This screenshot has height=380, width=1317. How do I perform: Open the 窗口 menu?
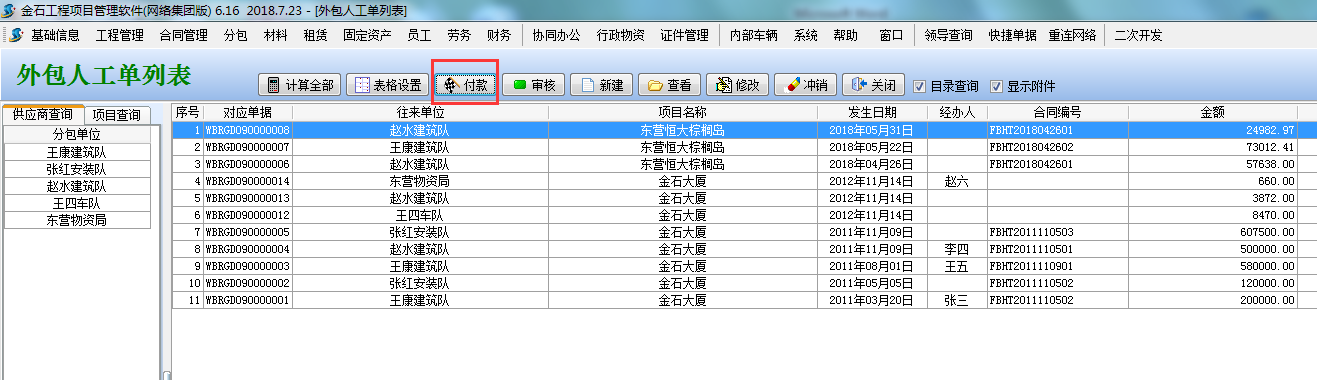(891, 35)
